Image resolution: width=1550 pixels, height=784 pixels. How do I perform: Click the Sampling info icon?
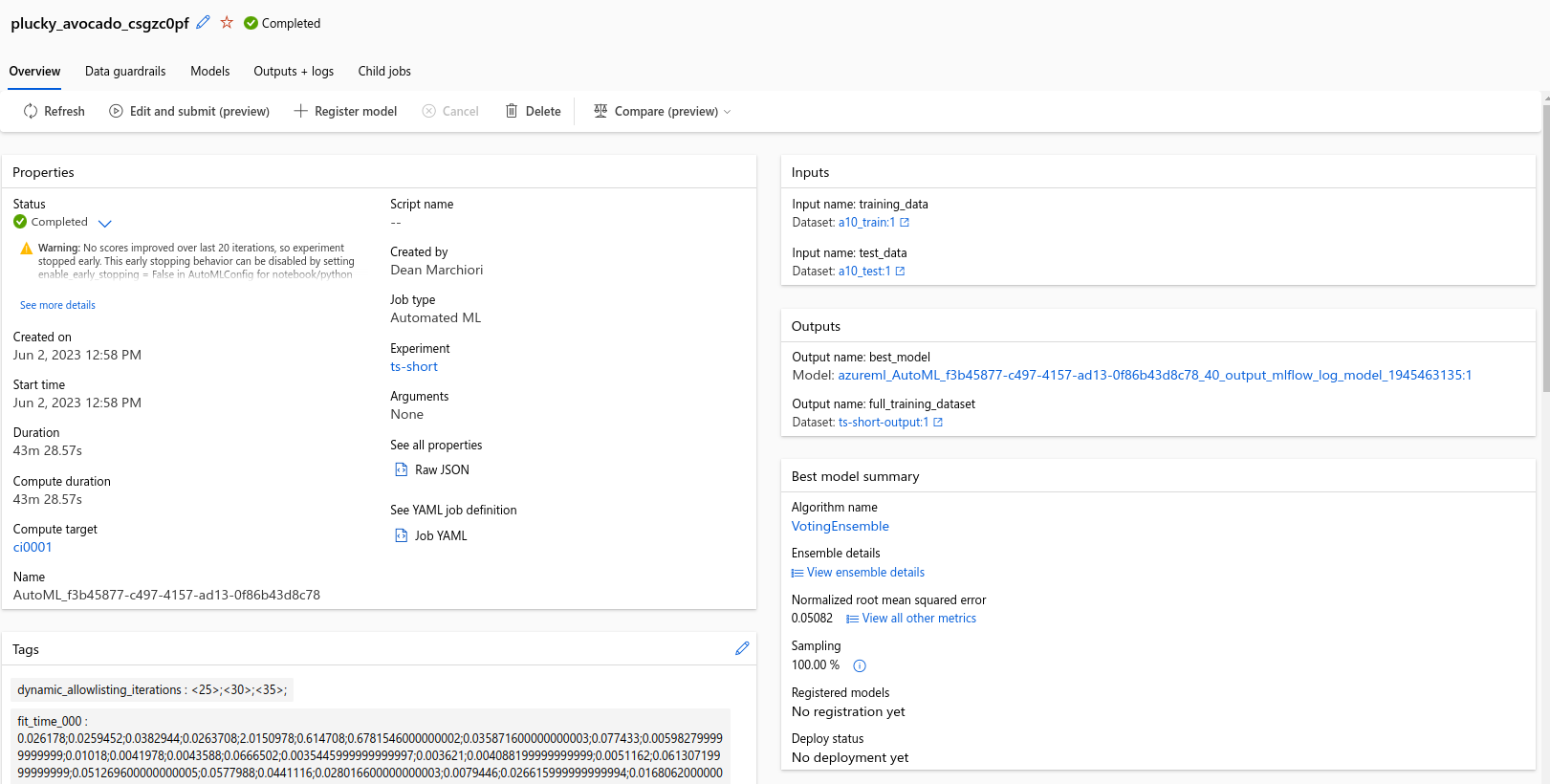(x=859, y=665)
